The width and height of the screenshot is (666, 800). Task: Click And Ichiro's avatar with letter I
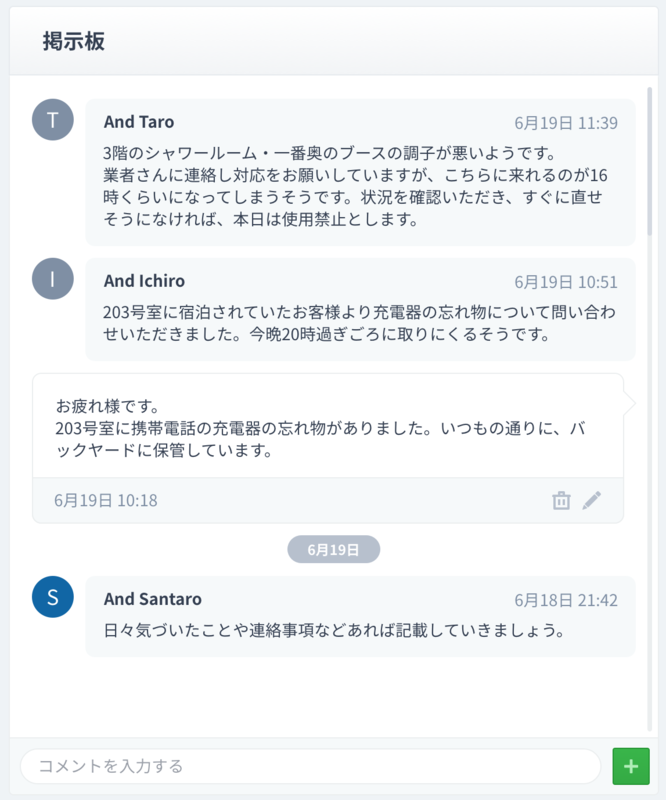pyautogui.click(x=53, y=279)
